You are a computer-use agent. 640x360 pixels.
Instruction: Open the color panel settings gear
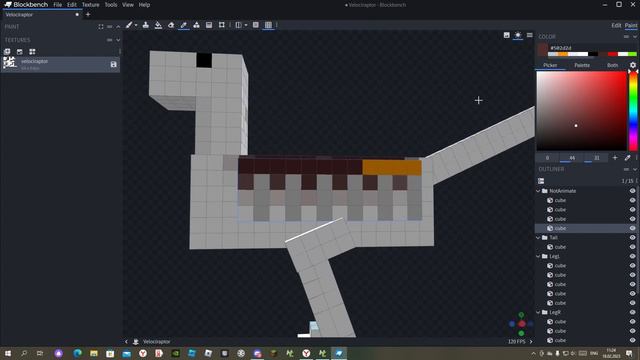tap(633, 65)
